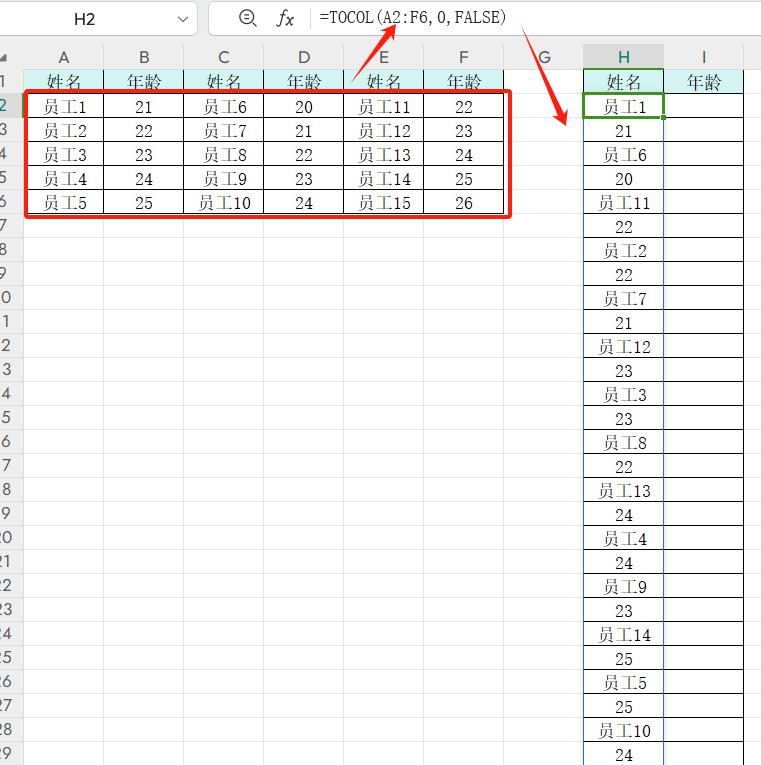Select cell F2 containing 22
This screenshot has height=765, width=761.
coord(463,106)
